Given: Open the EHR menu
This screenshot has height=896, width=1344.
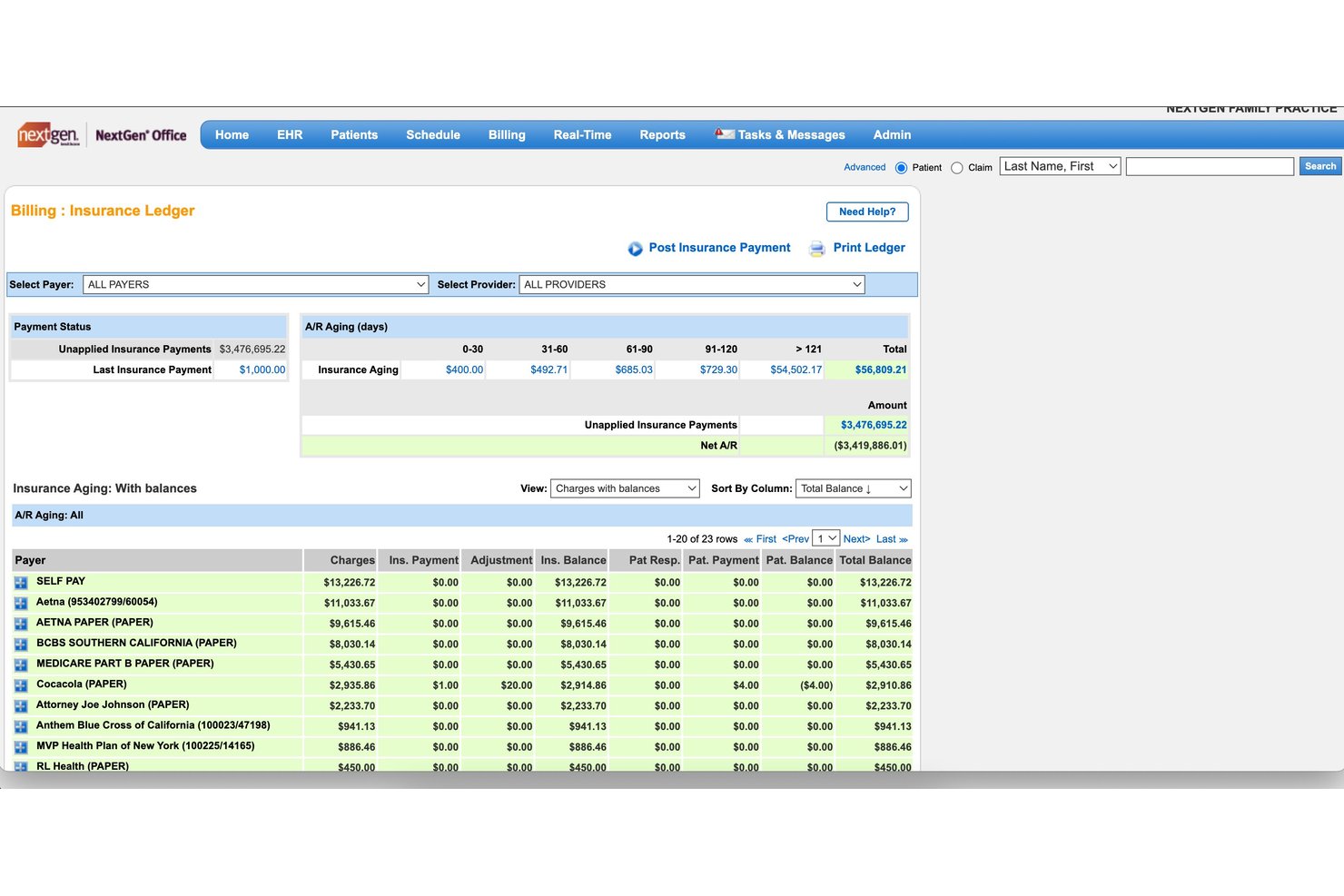Looking at the screenshot, I should 290,134.
